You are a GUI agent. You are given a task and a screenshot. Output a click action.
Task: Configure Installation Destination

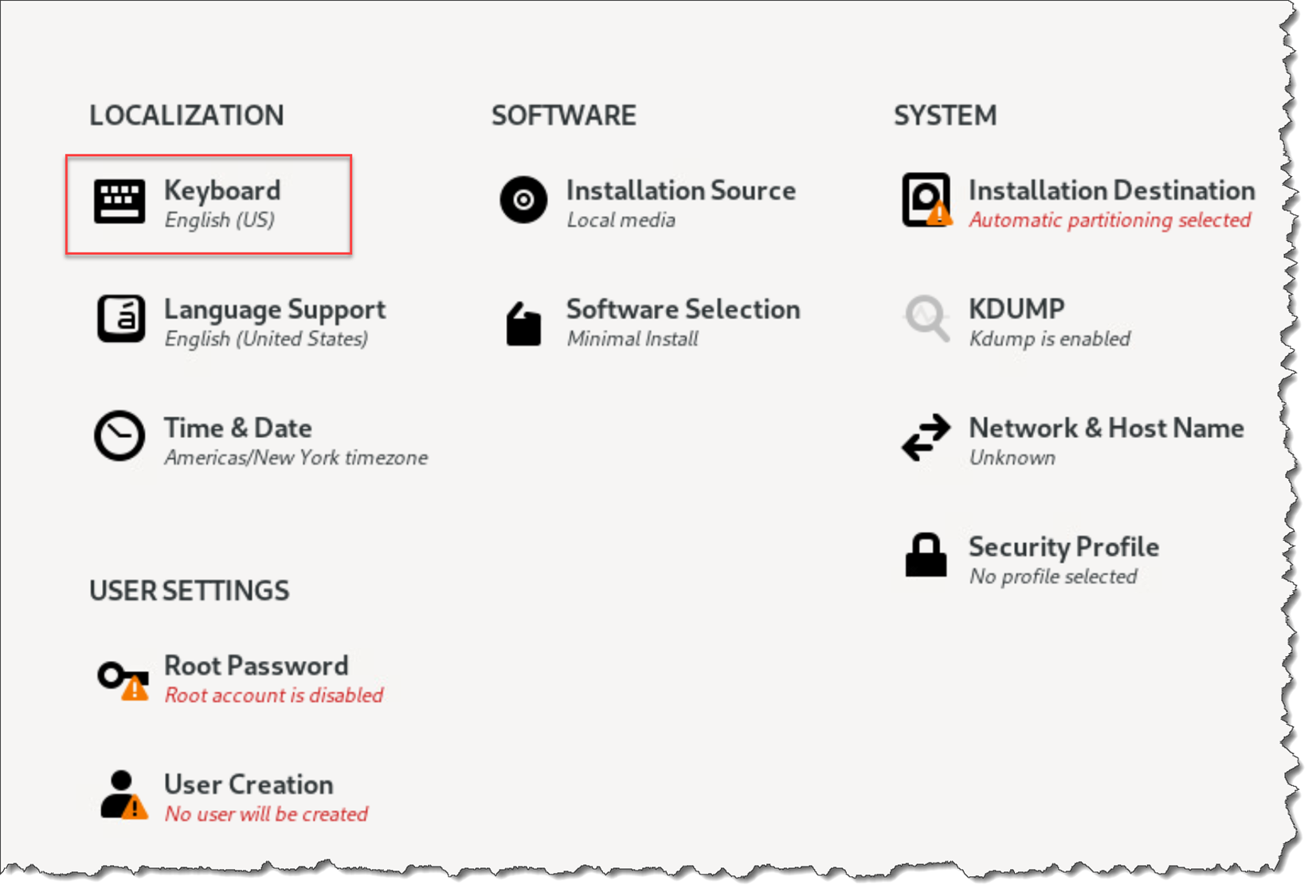(x=1111, y=191)
